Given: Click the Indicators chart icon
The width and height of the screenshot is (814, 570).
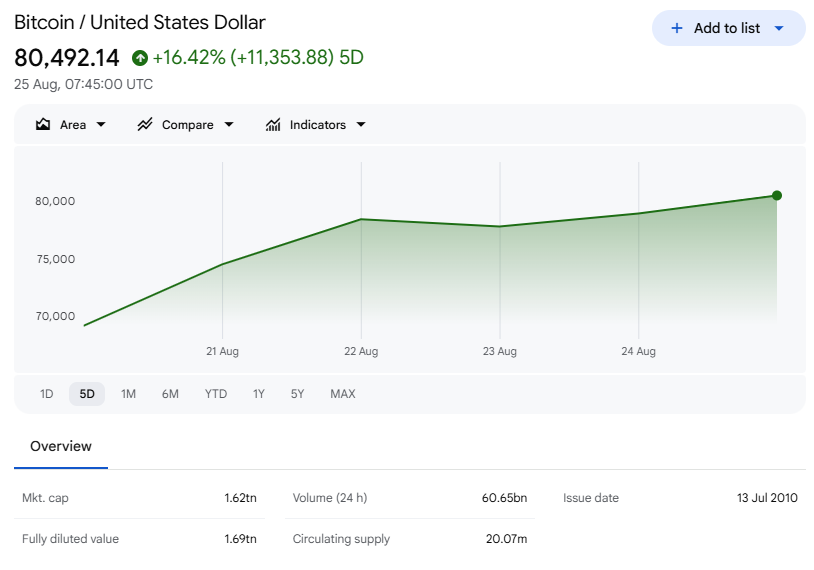Looking at the screenshot, I should click(x=273, y=125).
